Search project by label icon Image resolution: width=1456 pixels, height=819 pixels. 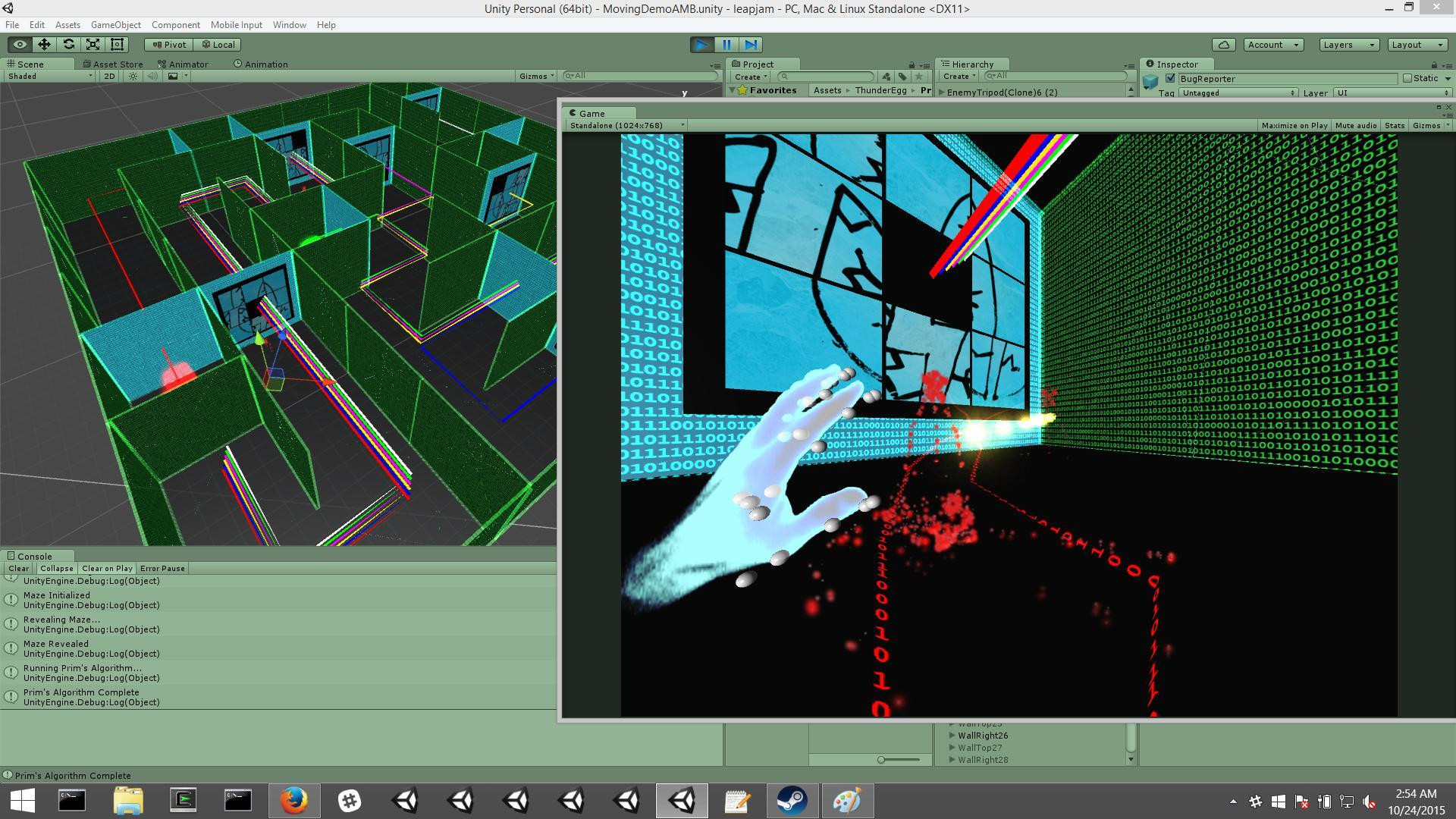[902, 77]
